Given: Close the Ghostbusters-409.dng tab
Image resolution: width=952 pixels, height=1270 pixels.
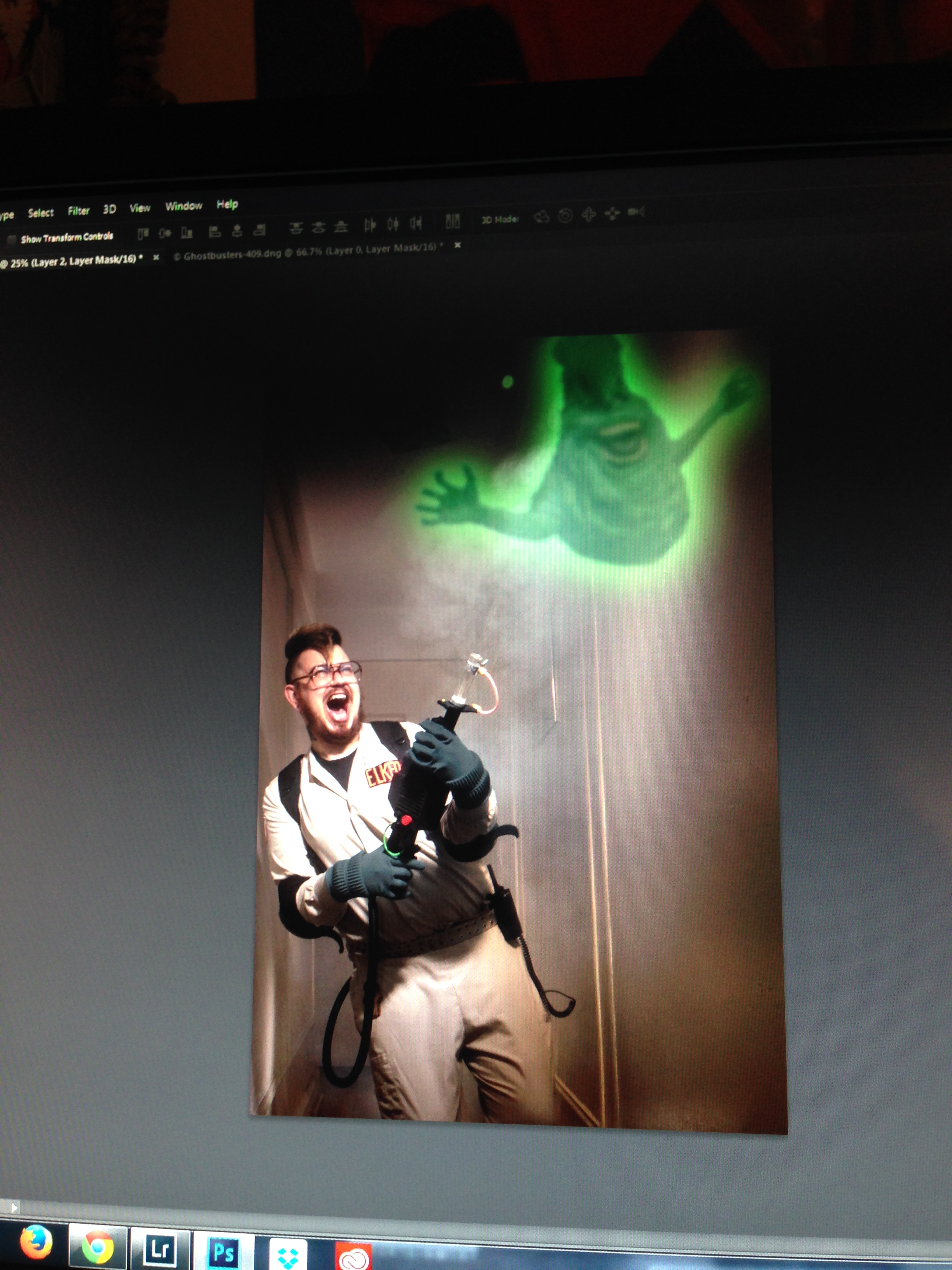Looking at the screenshot, I should click(457, 245).
